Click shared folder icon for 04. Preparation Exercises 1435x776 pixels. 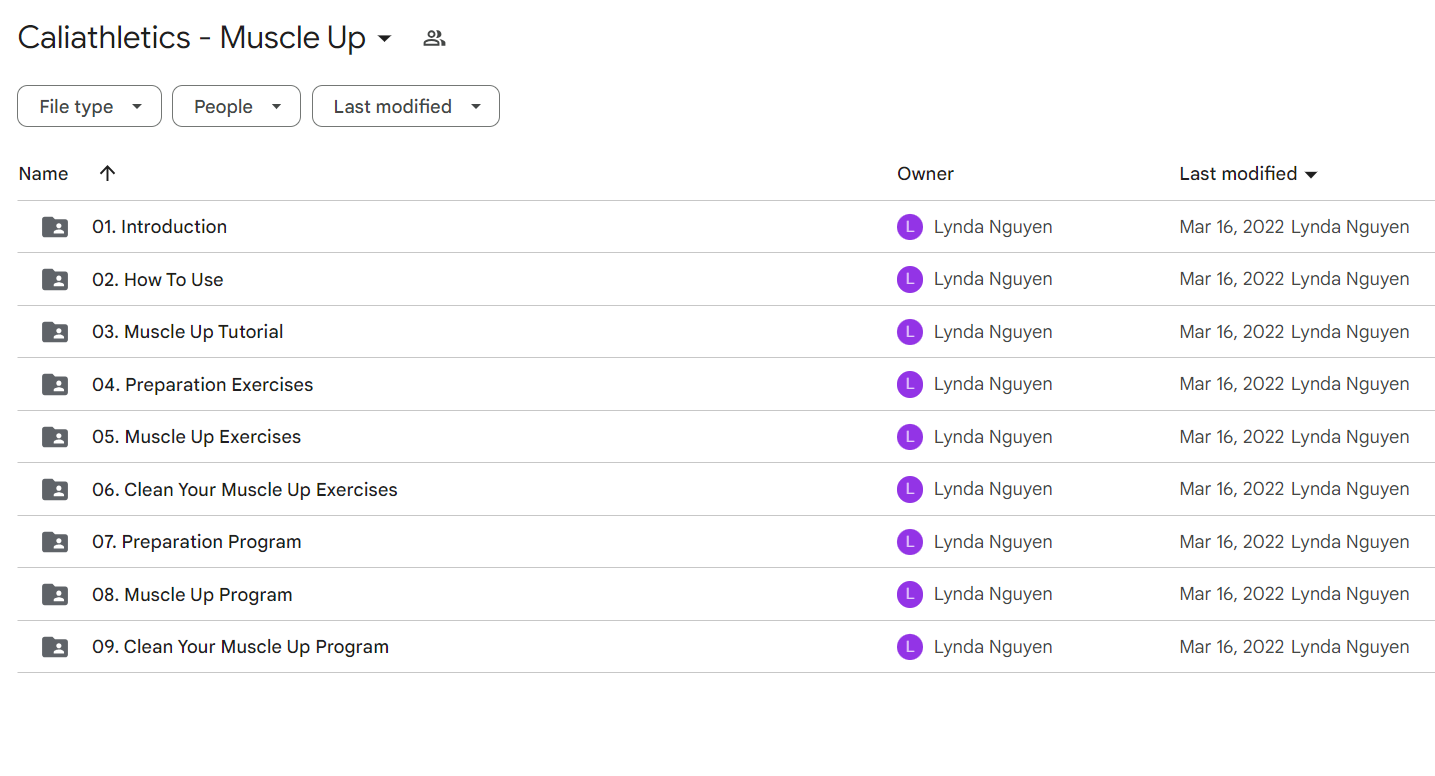(55, 384)
